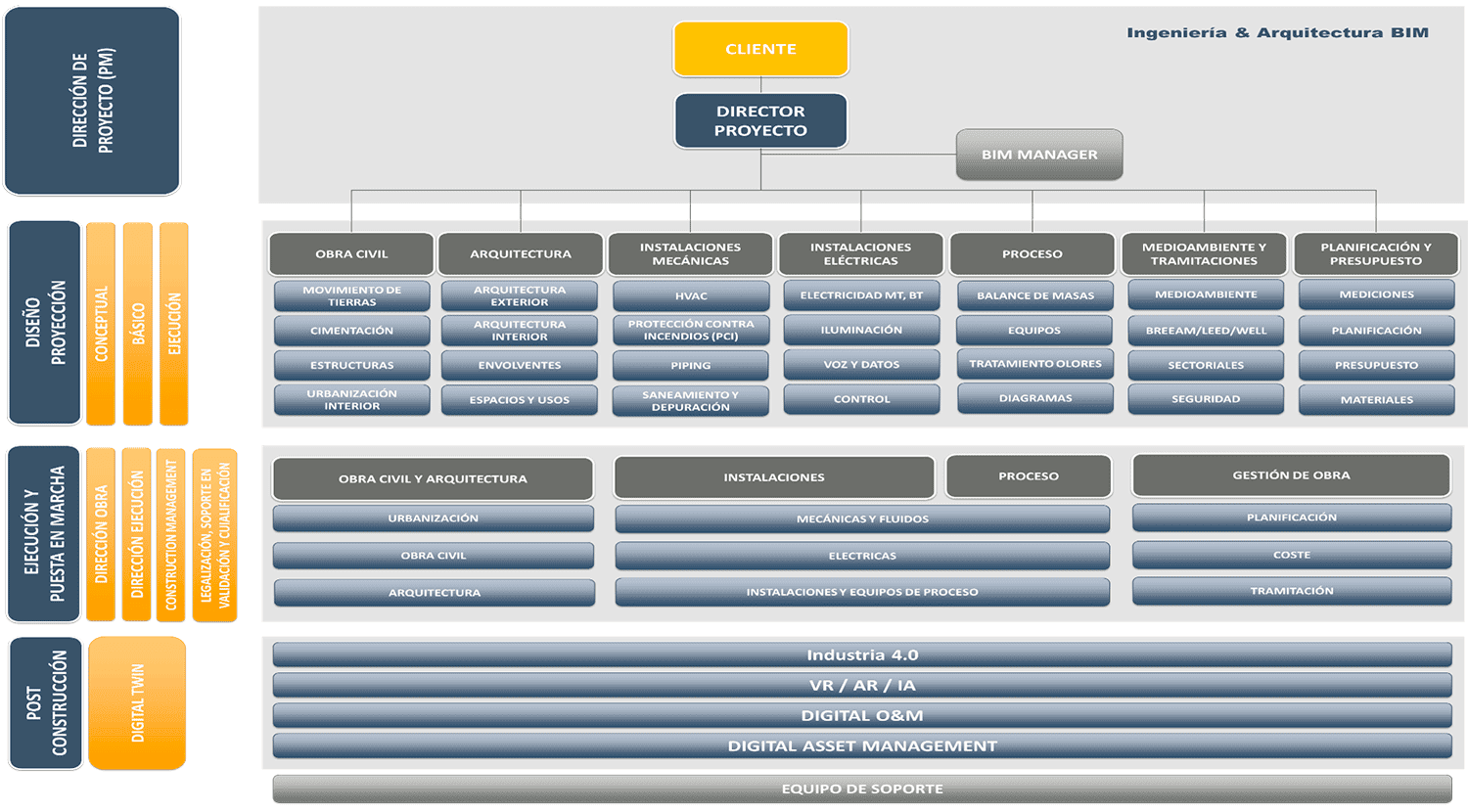This screenshot has width=1468, height=812.
Task: Select the INSTALACIONES MECÁNICAS header
Action: point(690,253)
